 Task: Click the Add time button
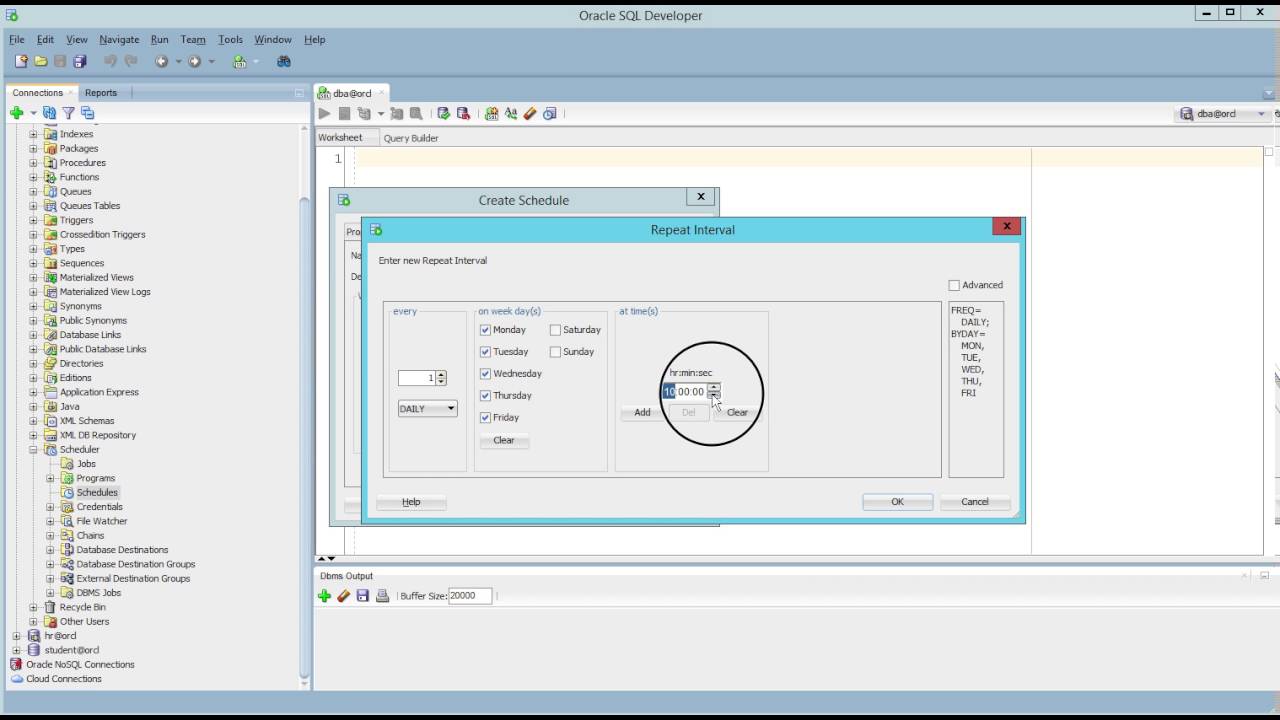tap(642, 412)
